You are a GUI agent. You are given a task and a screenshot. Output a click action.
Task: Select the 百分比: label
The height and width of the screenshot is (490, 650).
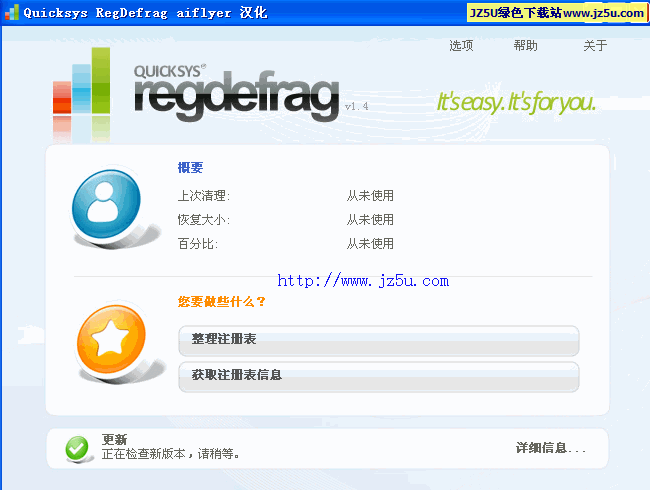click(x=198, y=243)
